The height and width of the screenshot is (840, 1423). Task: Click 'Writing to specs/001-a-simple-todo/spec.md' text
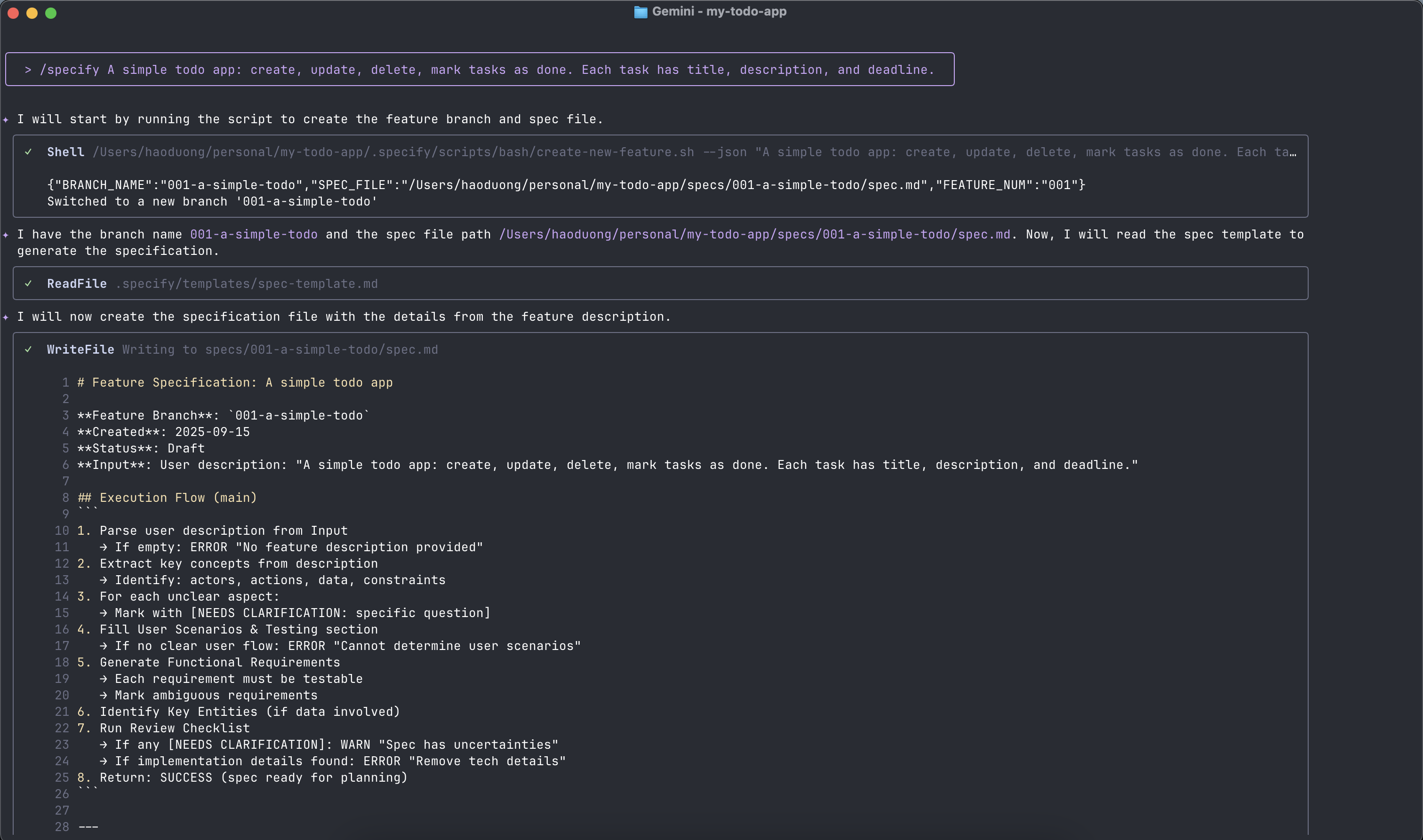280,350
